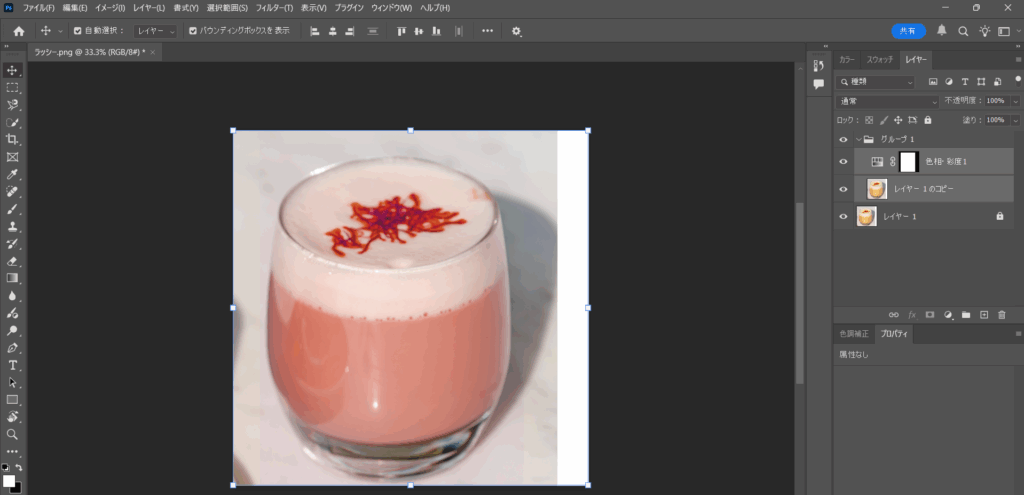Select the レイヤー 1 layer thumbnail
The image size is (1024, 495).
(x=867, y=215)
